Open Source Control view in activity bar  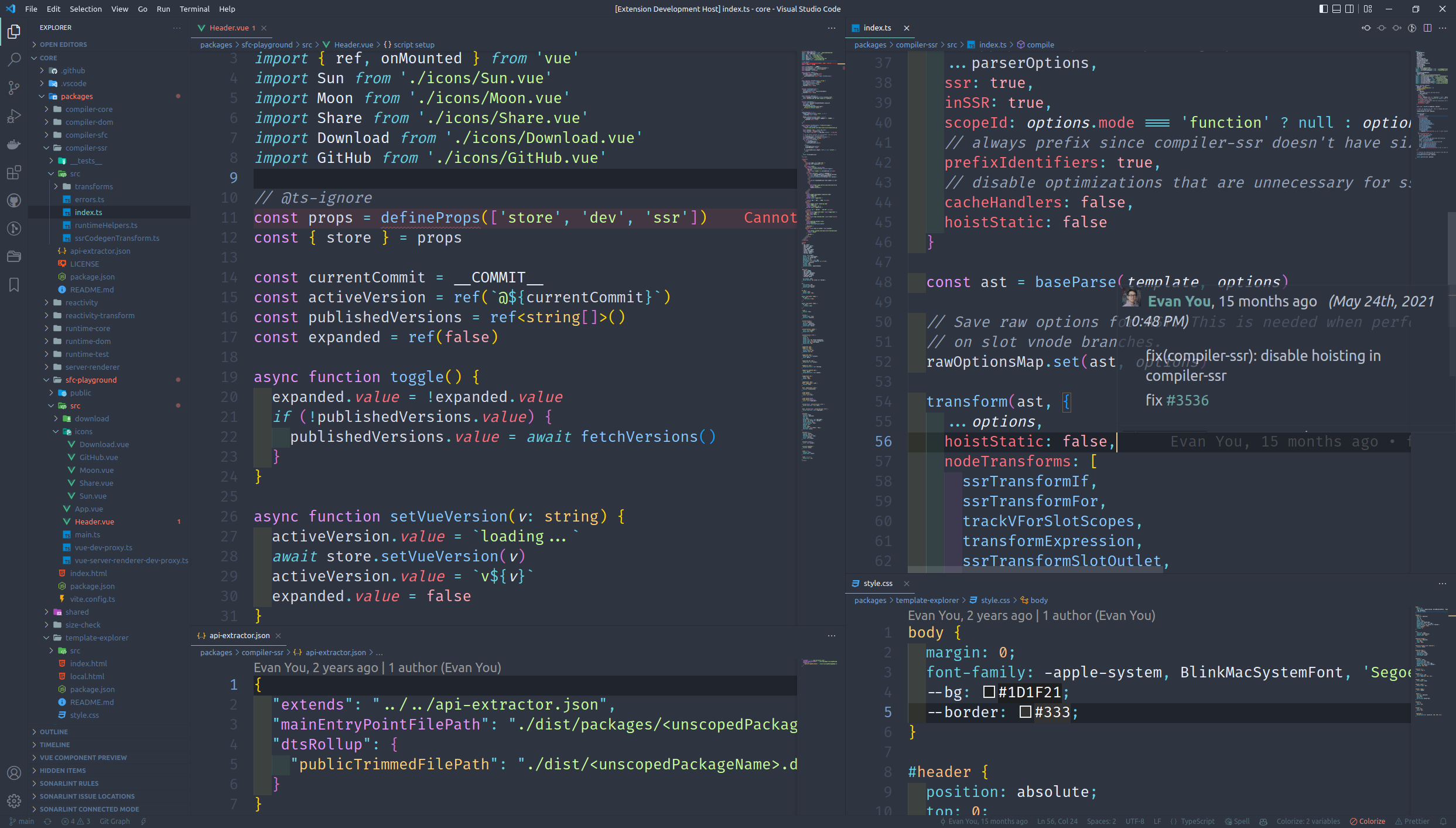(14, 87)
